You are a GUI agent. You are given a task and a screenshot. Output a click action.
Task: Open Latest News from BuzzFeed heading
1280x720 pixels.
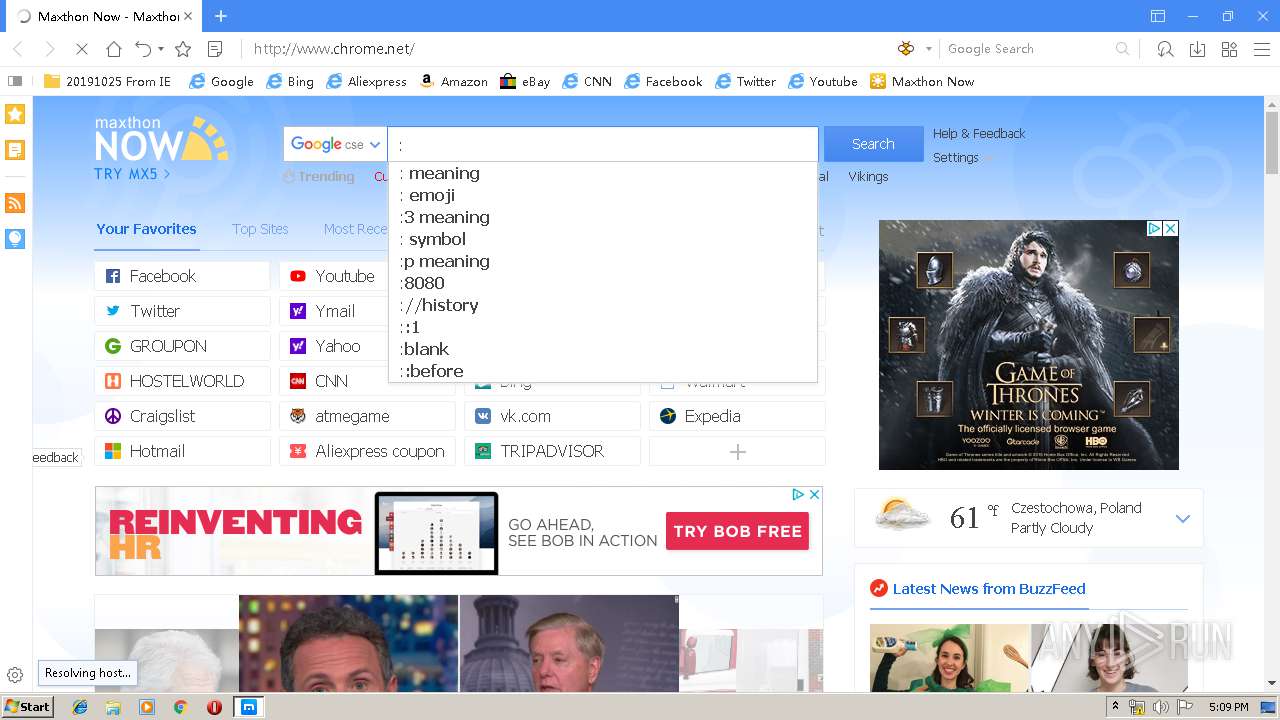pos(989,588)
